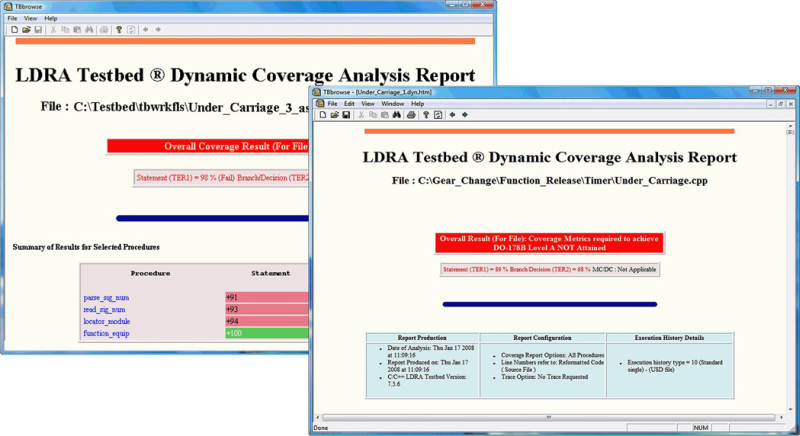
Task: Open the locator_module procedure link
Action: [107, 321]
